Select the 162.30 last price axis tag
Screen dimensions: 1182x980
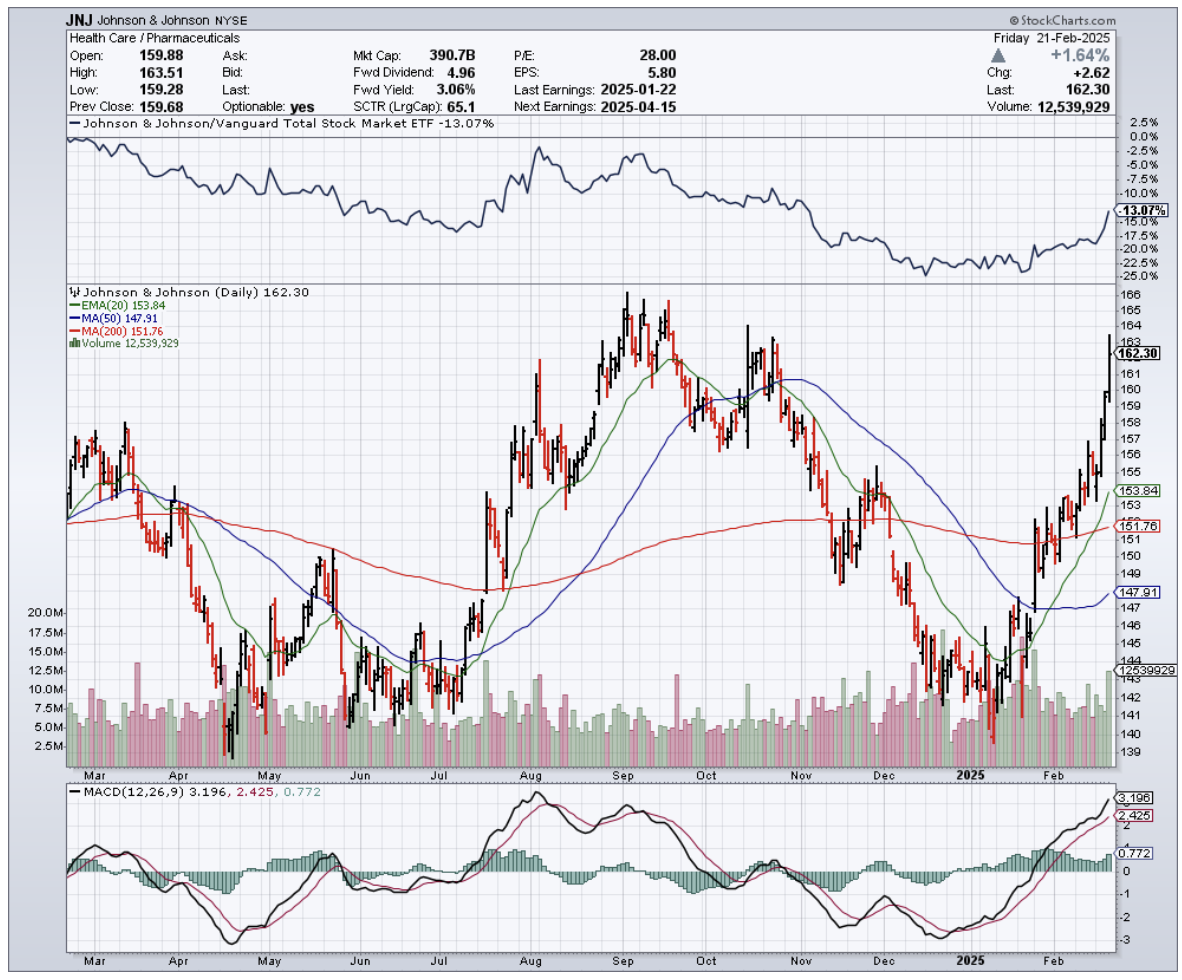1138,353
